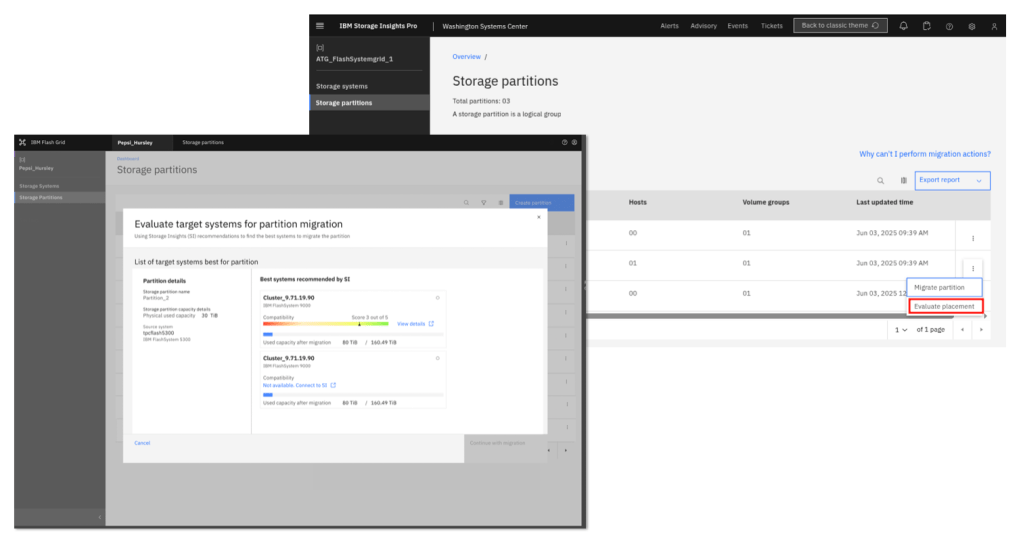Select the second Cluster_9.71.19.90 radio button
The height and width of the screenshot is (540, 1023).
tap(437, 358)
